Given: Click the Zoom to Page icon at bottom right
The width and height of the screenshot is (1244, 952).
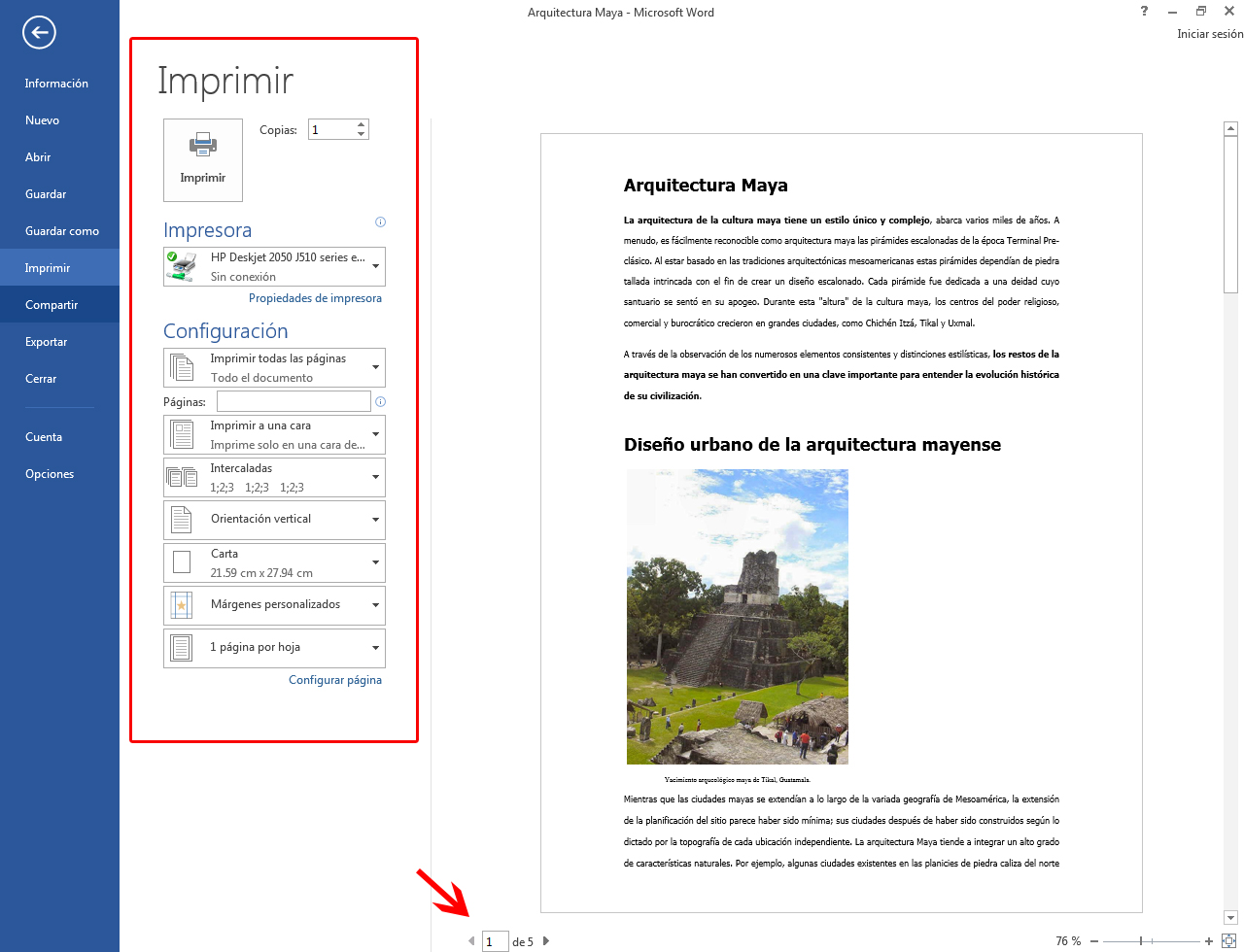Looking at the screenshot, I should [x=1229, y=940].
